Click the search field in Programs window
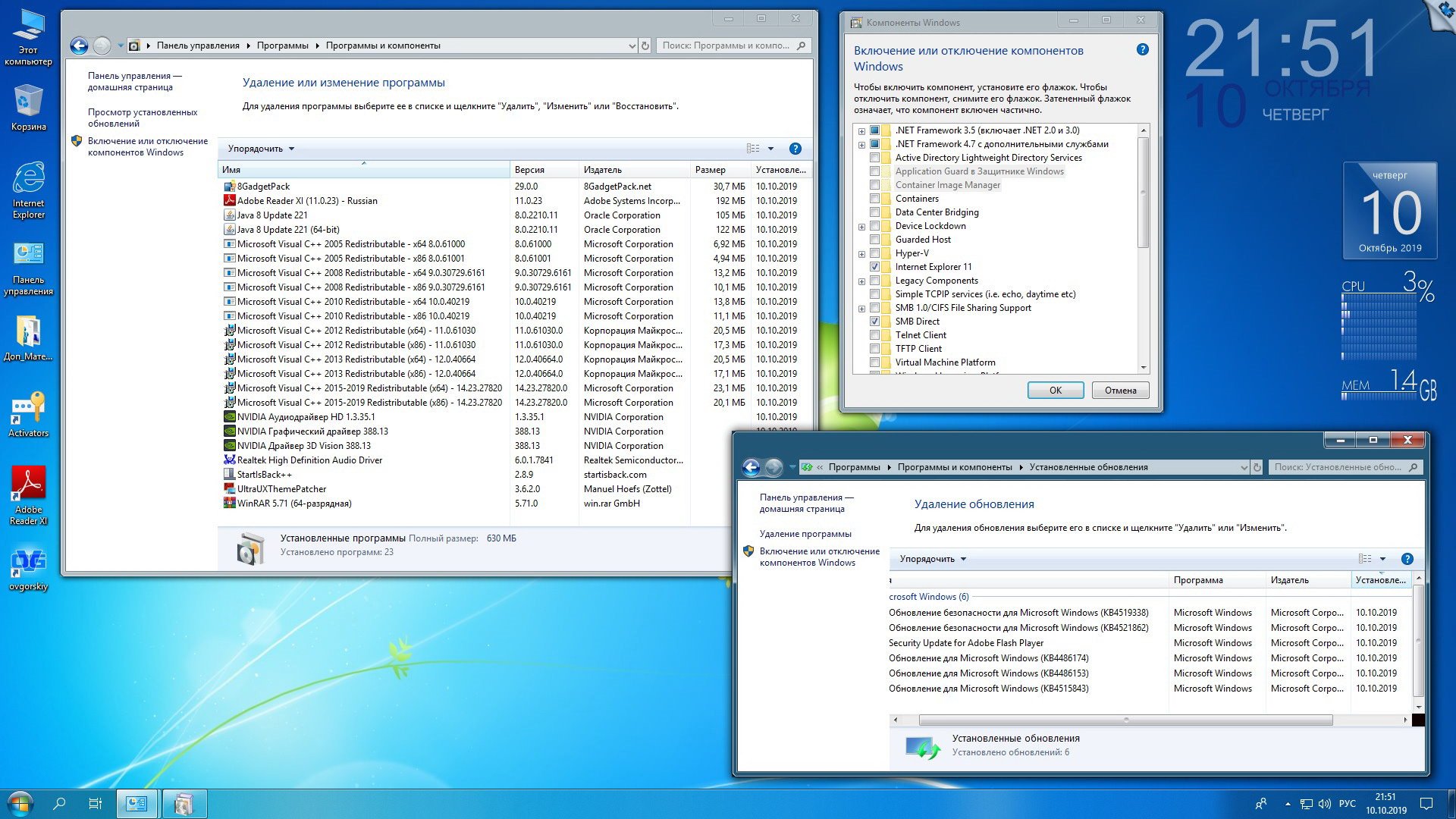 (733, 45)
